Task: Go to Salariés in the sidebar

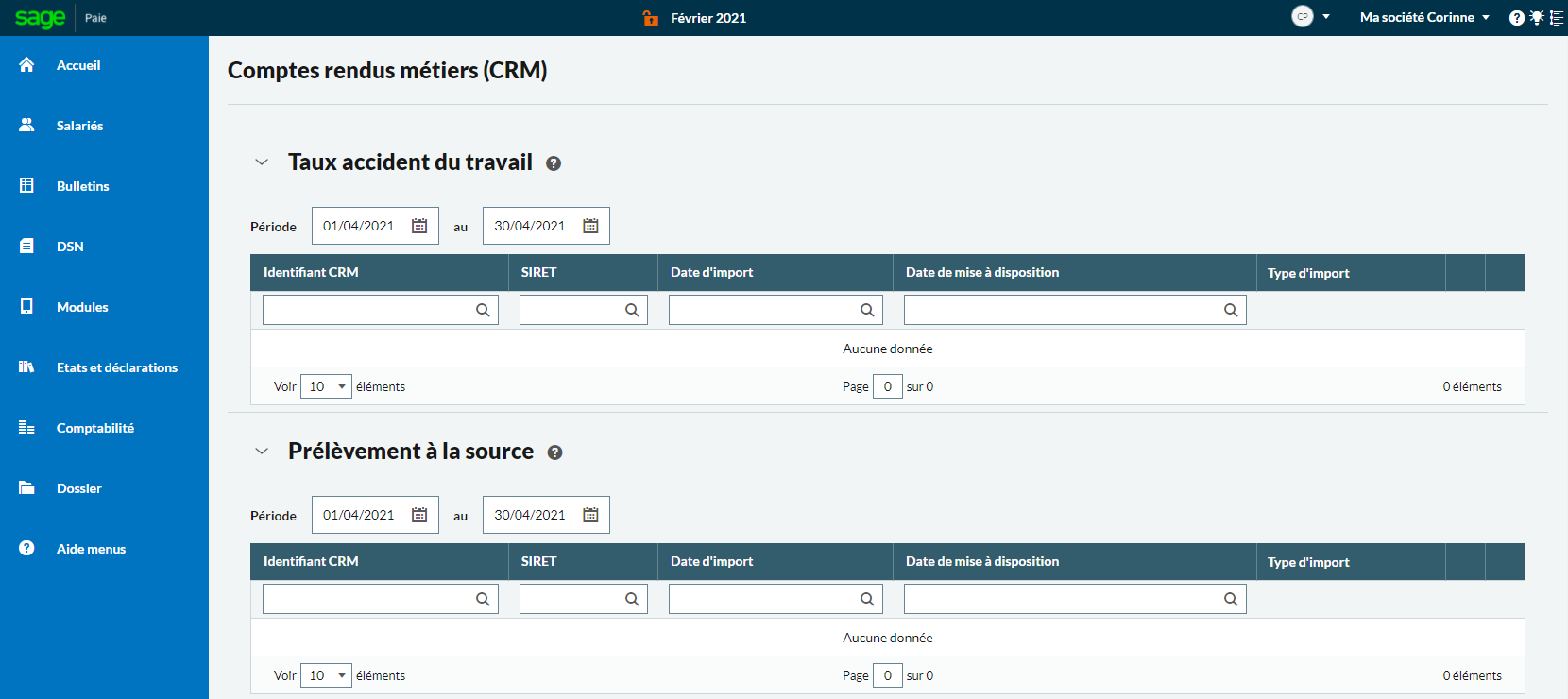Action: (x=79, y=126)
